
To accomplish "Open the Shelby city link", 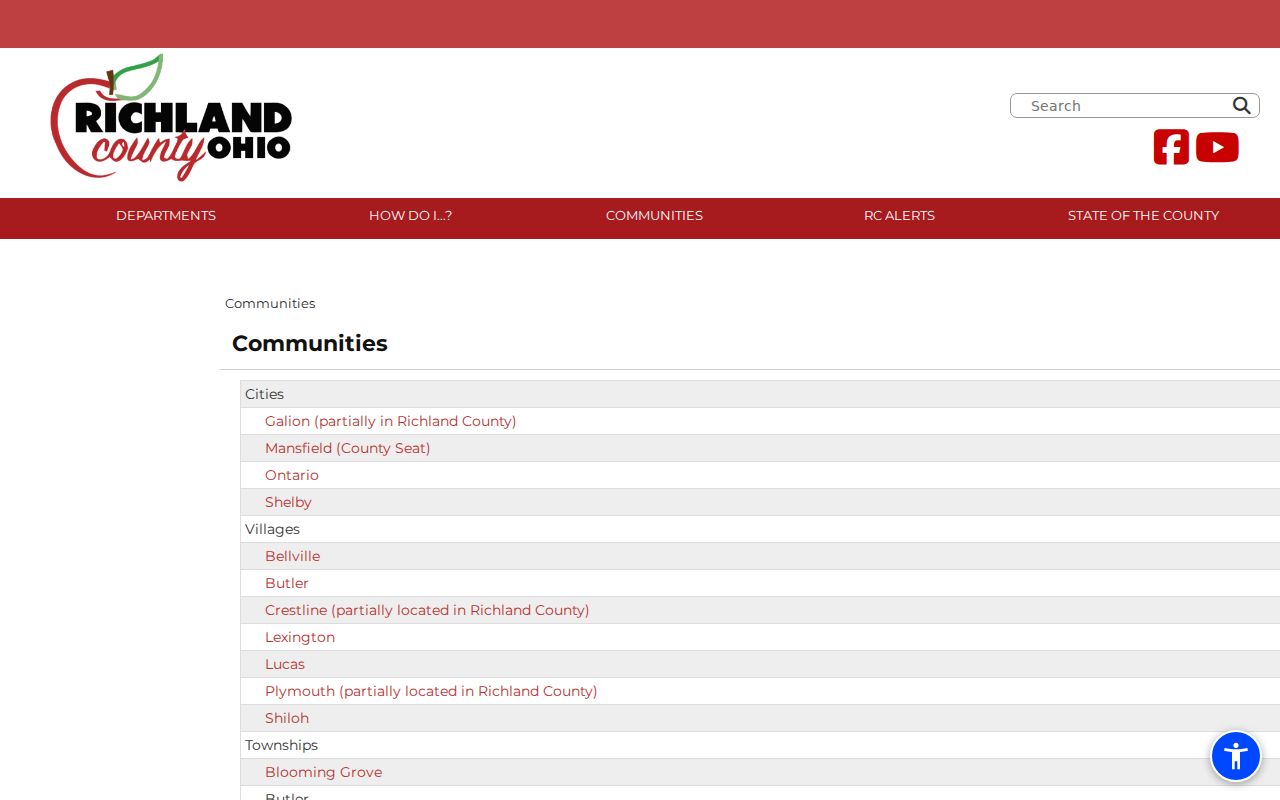I will click(x=288, y=502).
